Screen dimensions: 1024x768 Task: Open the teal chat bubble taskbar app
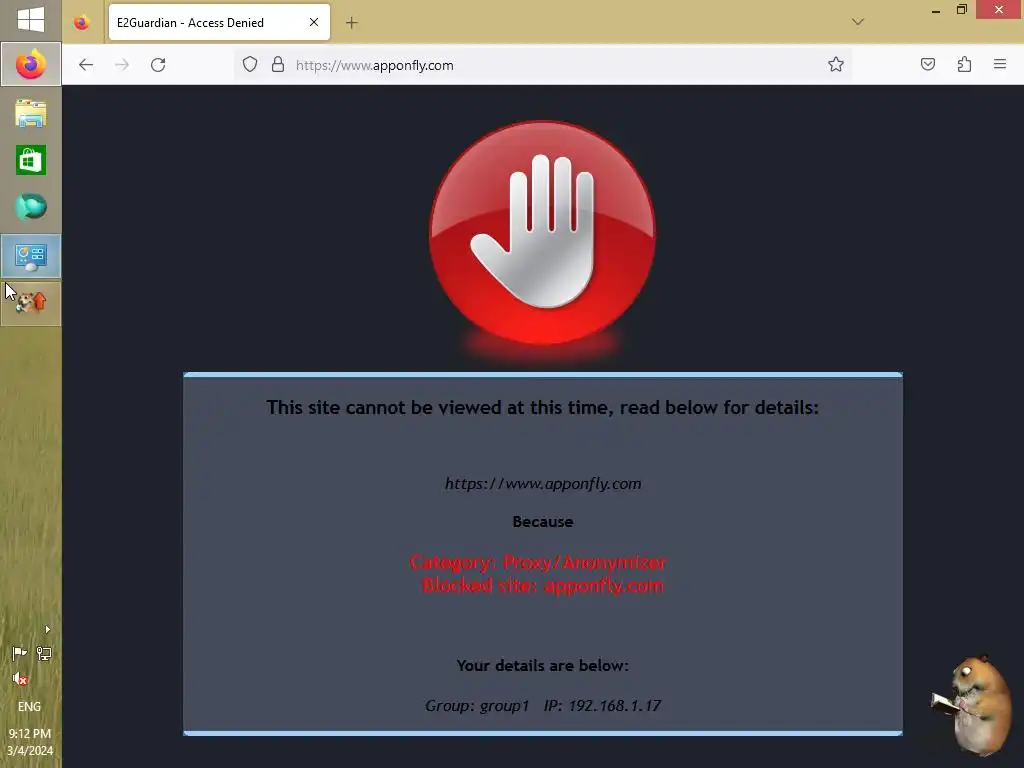pyautogui.click(x=31, y=207)
